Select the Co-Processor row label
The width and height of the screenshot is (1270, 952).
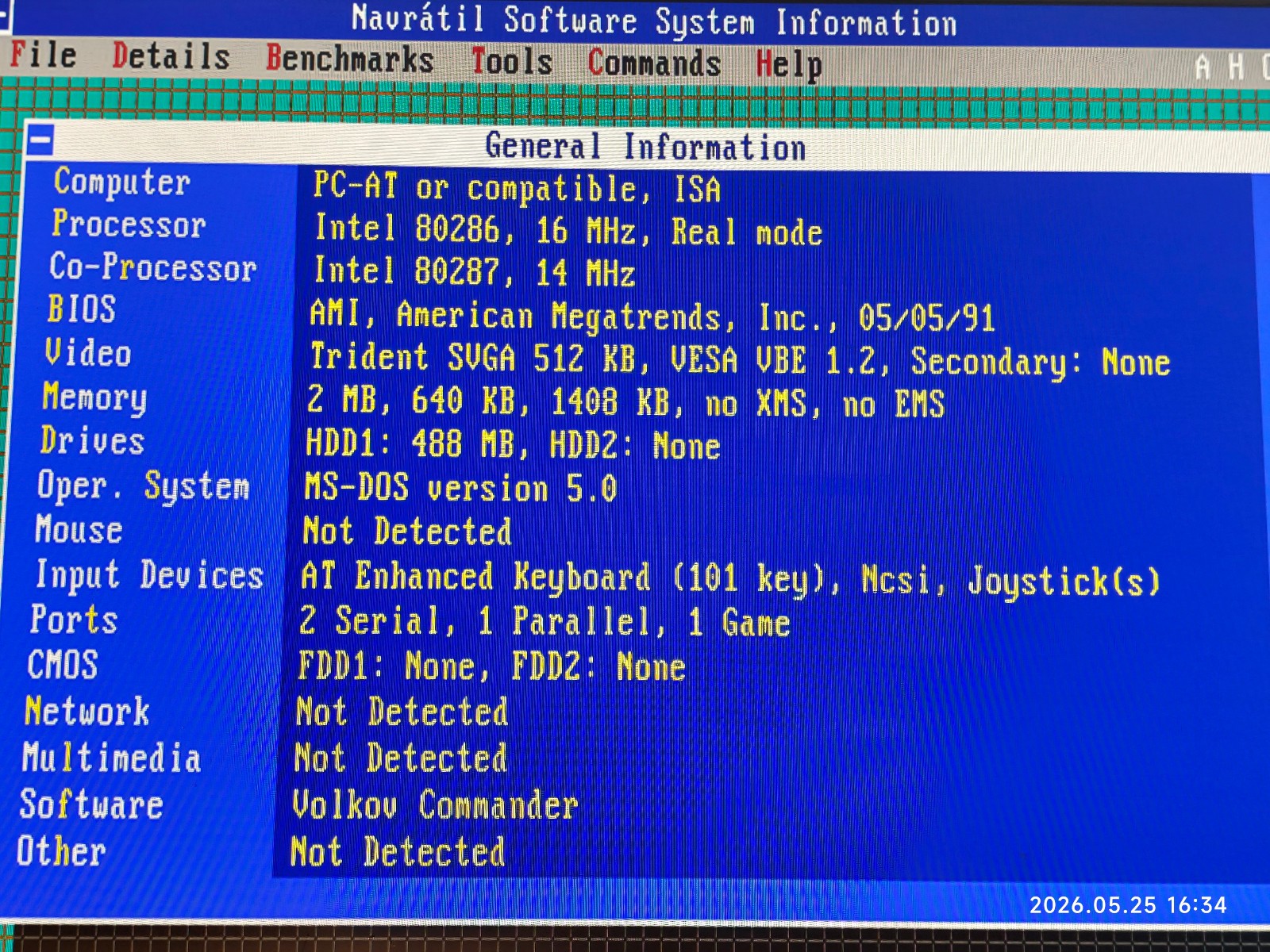click(x=152, y=267)
